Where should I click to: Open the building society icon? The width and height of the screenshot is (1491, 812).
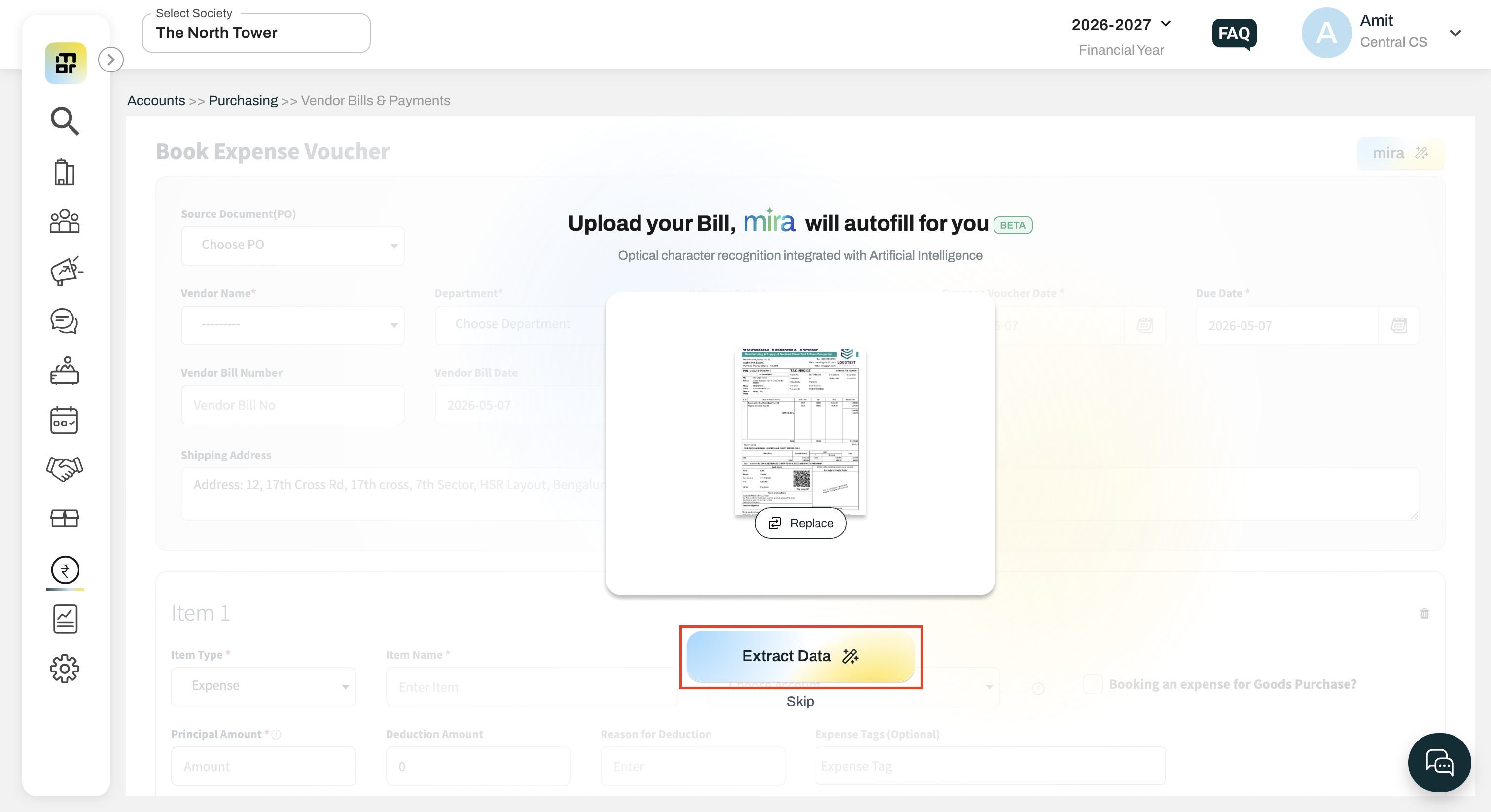65,172
